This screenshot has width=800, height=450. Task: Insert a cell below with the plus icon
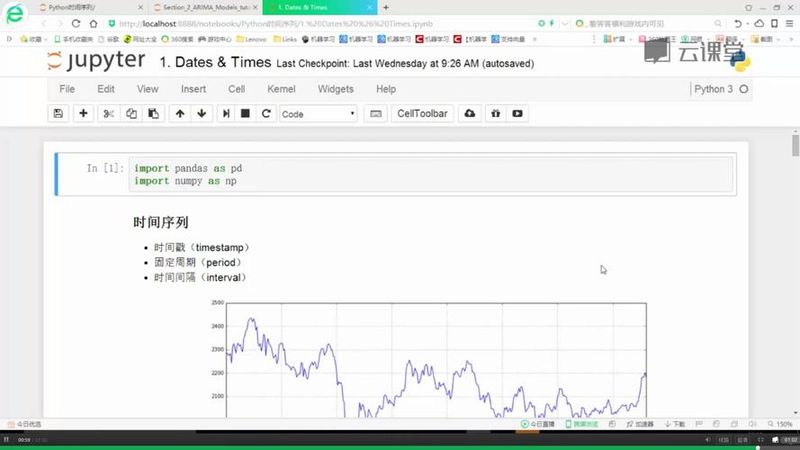tap(83, 114)
